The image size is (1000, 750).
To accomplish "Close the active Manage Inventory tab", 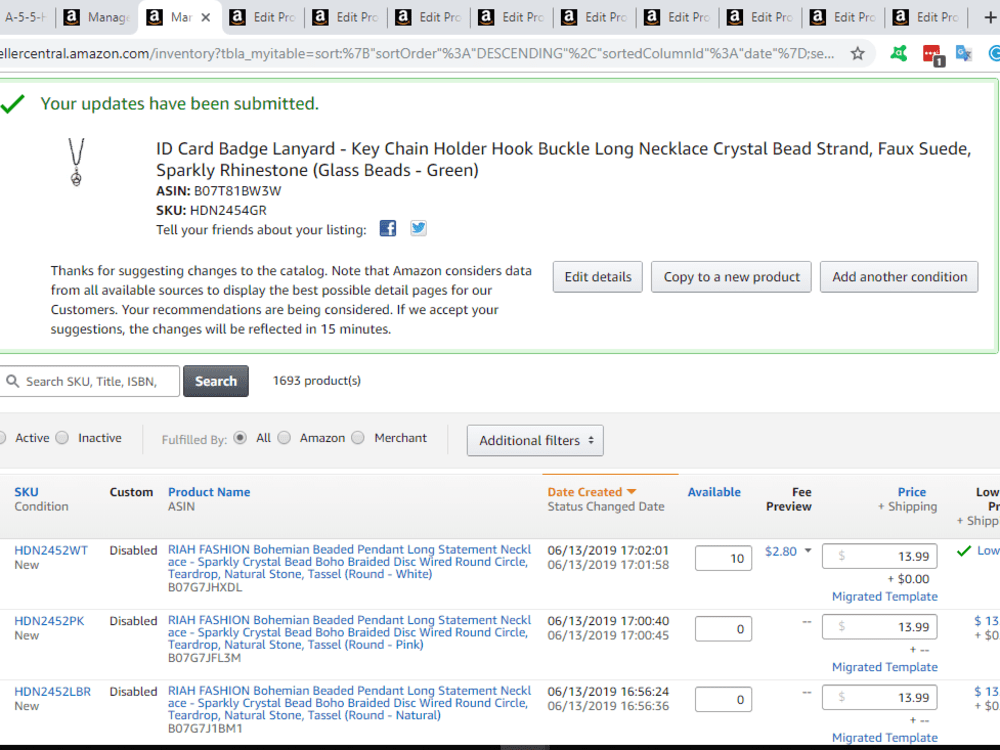I will (x=205, y=18).
